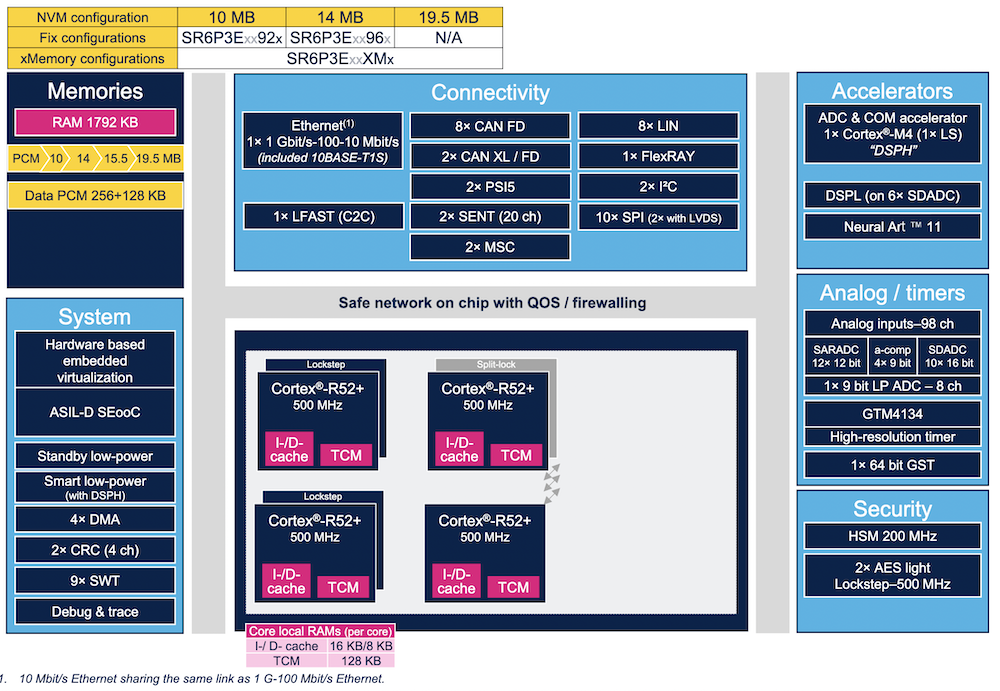Image resolution: width=1000 pixels, height=691 pixels.
Task: Click the 14 MB NVM configuration header cell
Action: pos(339,17)
